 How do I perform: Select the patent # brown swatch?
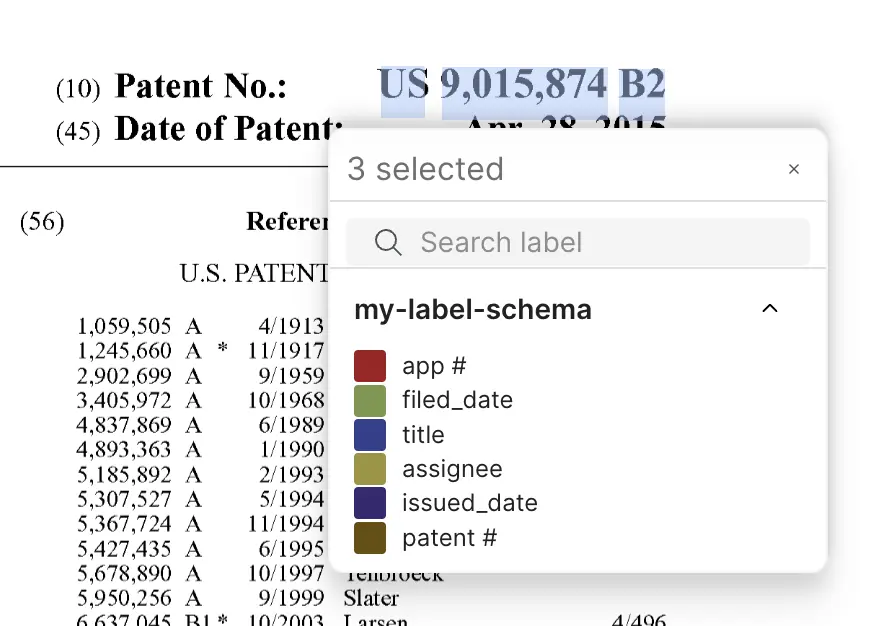click(x=370, y=538)
